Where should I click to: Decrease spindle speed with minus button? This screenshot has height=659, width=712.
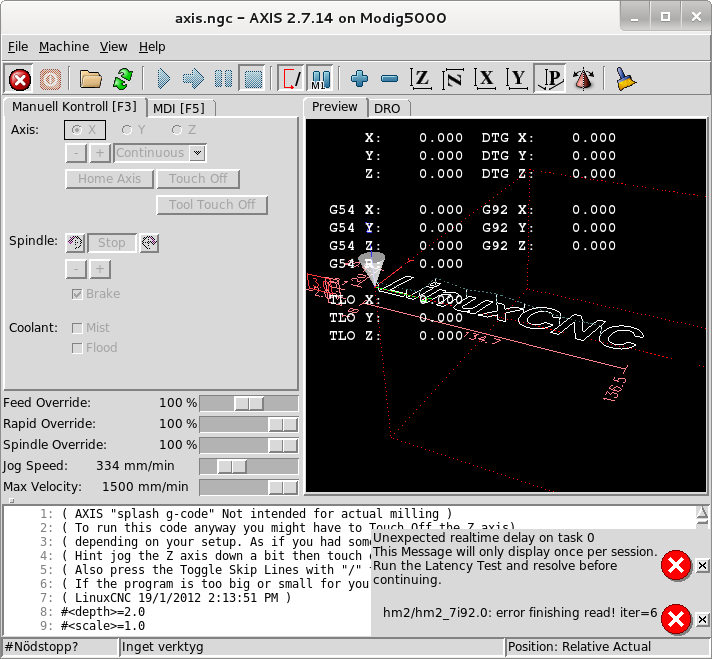(x=76, y=269)
